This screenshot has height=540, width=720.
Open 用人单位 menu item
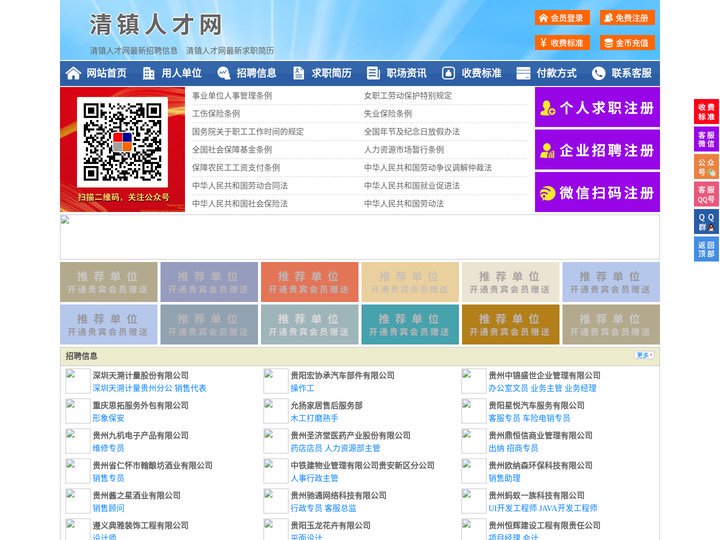pos(181,73)
